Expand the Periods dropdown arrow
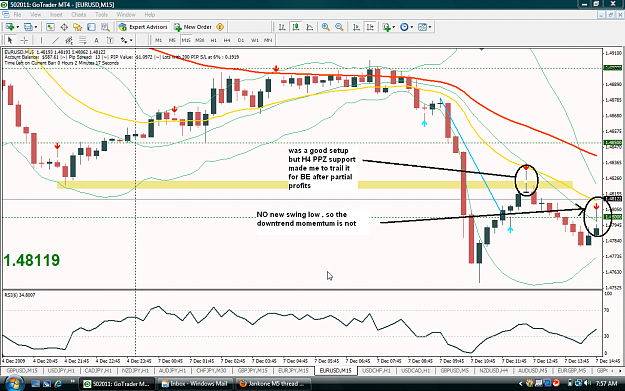Screen dimensions: 625x391 click(412, 27)
